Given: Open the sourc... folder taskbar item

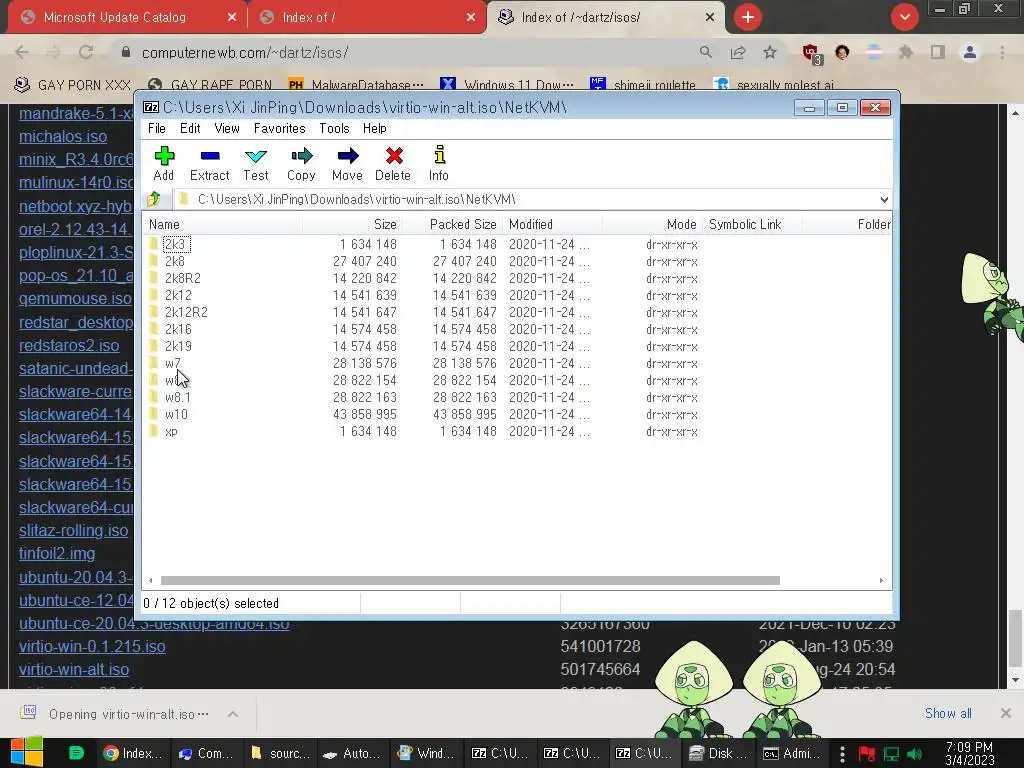Looking at the screenshot, I should coord(281,754).
